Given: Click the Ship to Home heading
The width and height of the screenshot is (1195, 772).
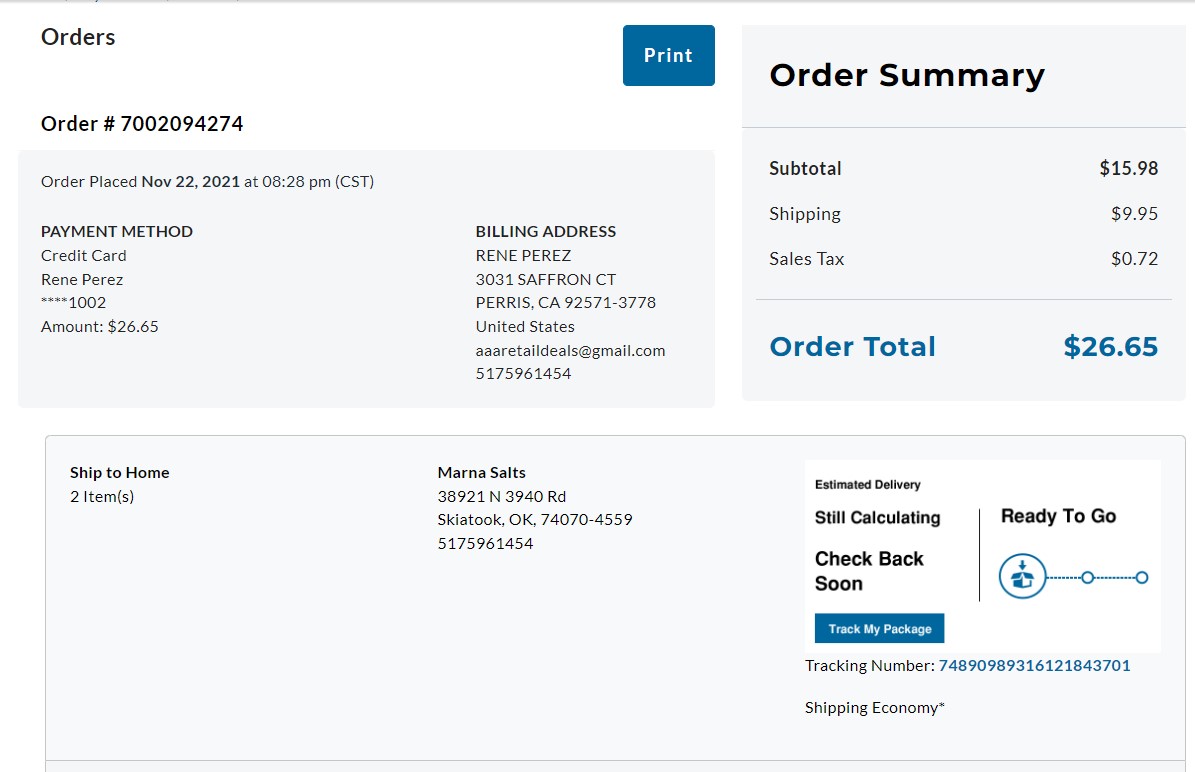Looking at the screenshot, I should (x=120, y=472).
